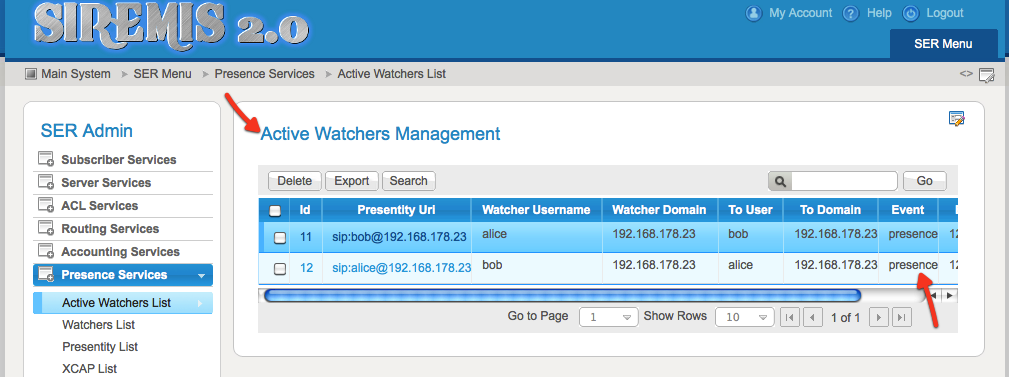Open the Show Rows dropdown
The width and height of the screenshot is (1009, 377).
745,317
